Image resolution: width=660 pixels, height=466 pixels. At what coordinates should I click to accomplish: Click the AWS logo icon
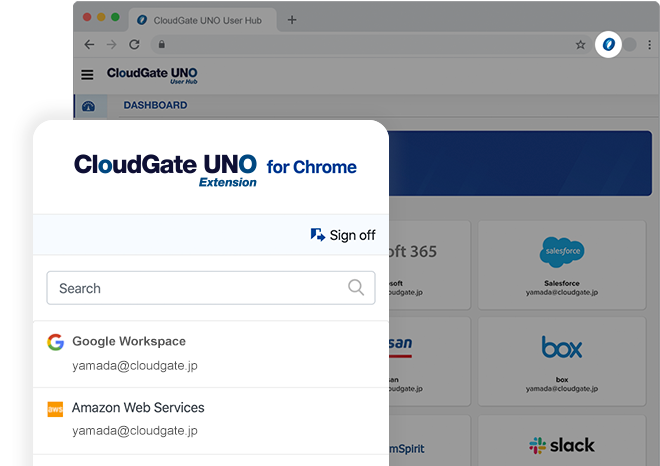pos(55,409)
